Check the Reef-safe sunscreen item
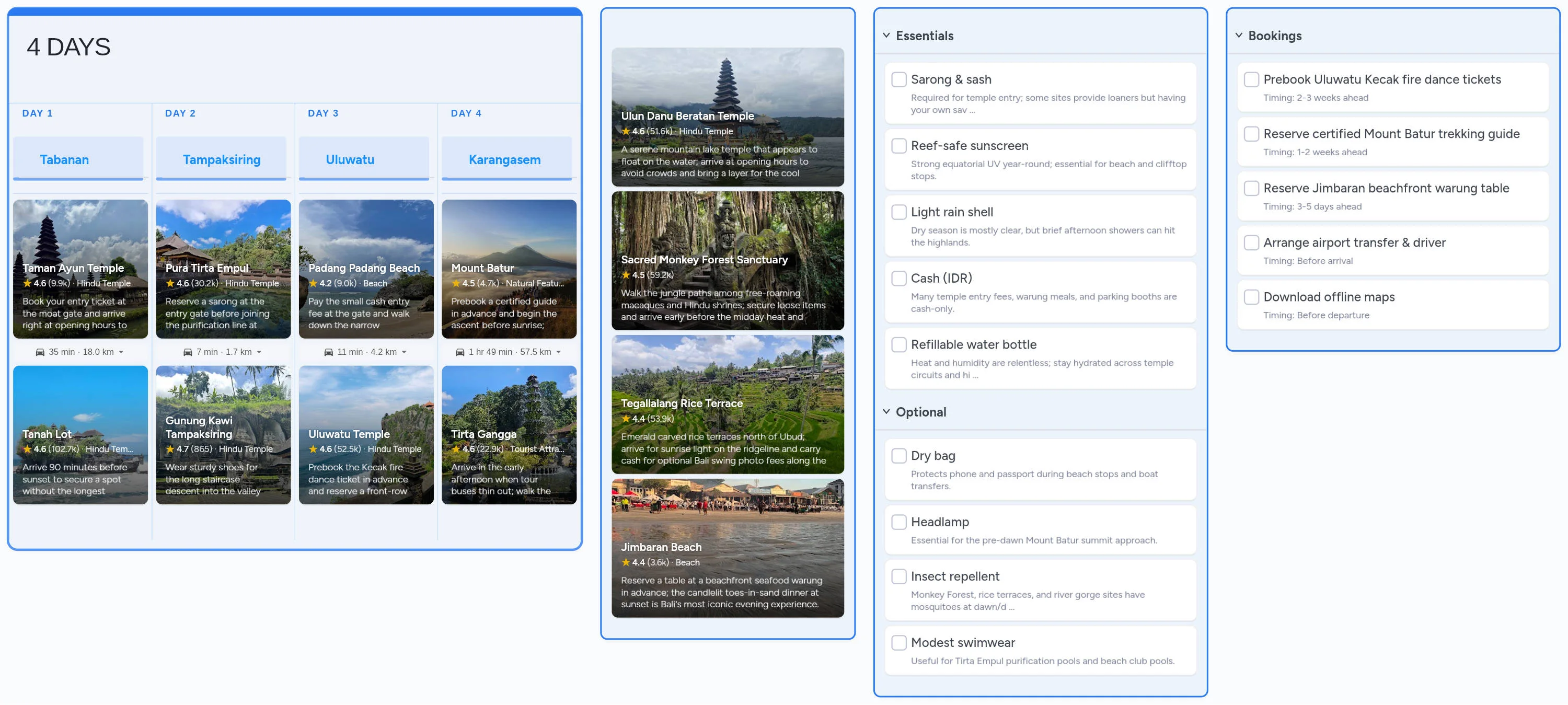The width and height of the screenshot is (1568, 705). 899,145
